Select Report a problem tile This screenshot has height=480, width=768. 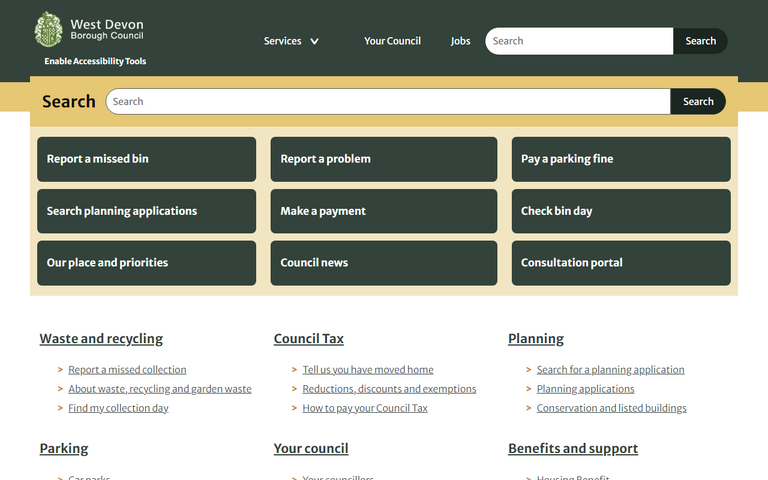pyautogui.click(x=383, y=159)
